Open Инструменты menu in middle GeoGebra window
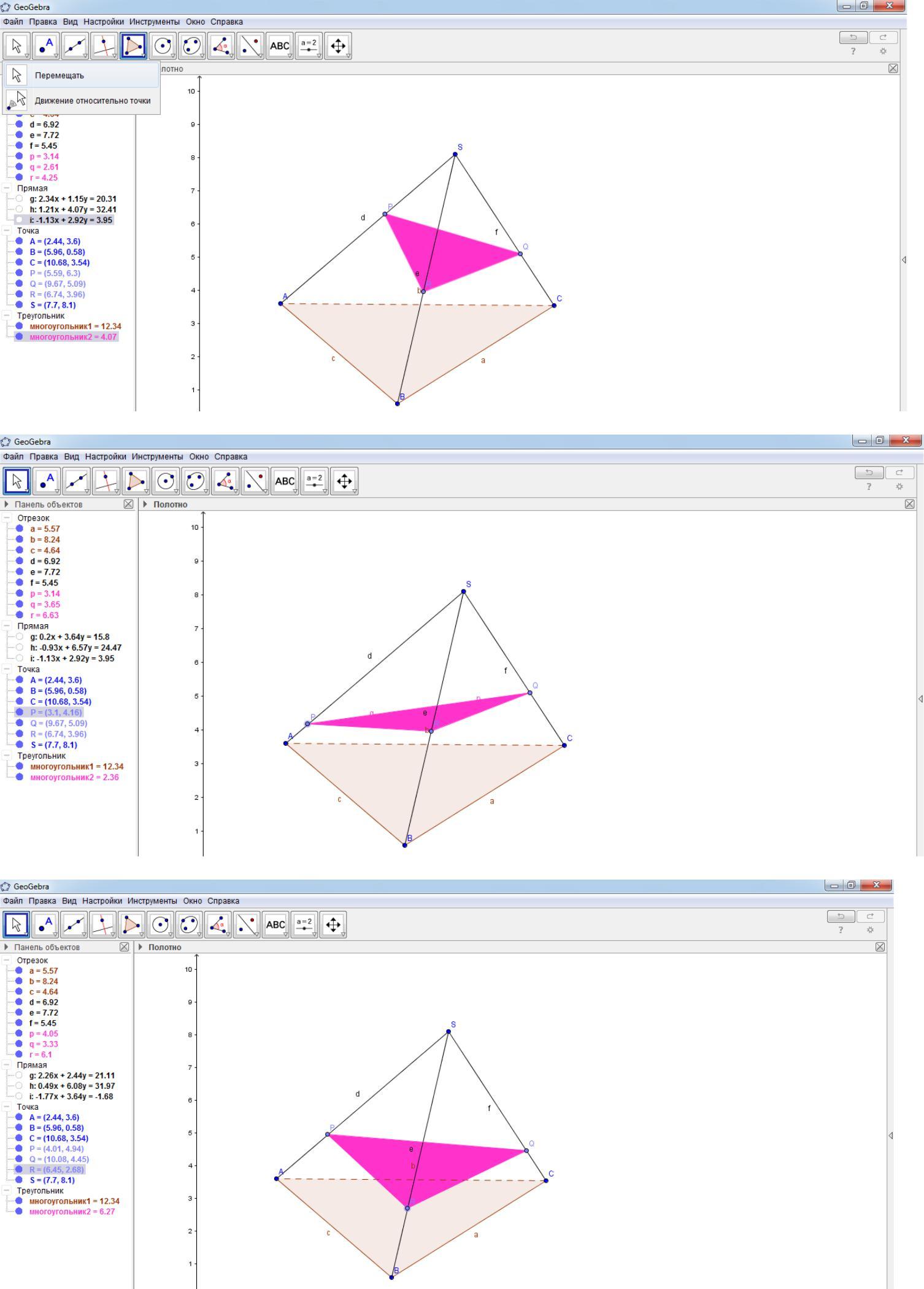The width and height of the screenshot is (924, 1289). (x=158, y=457)
